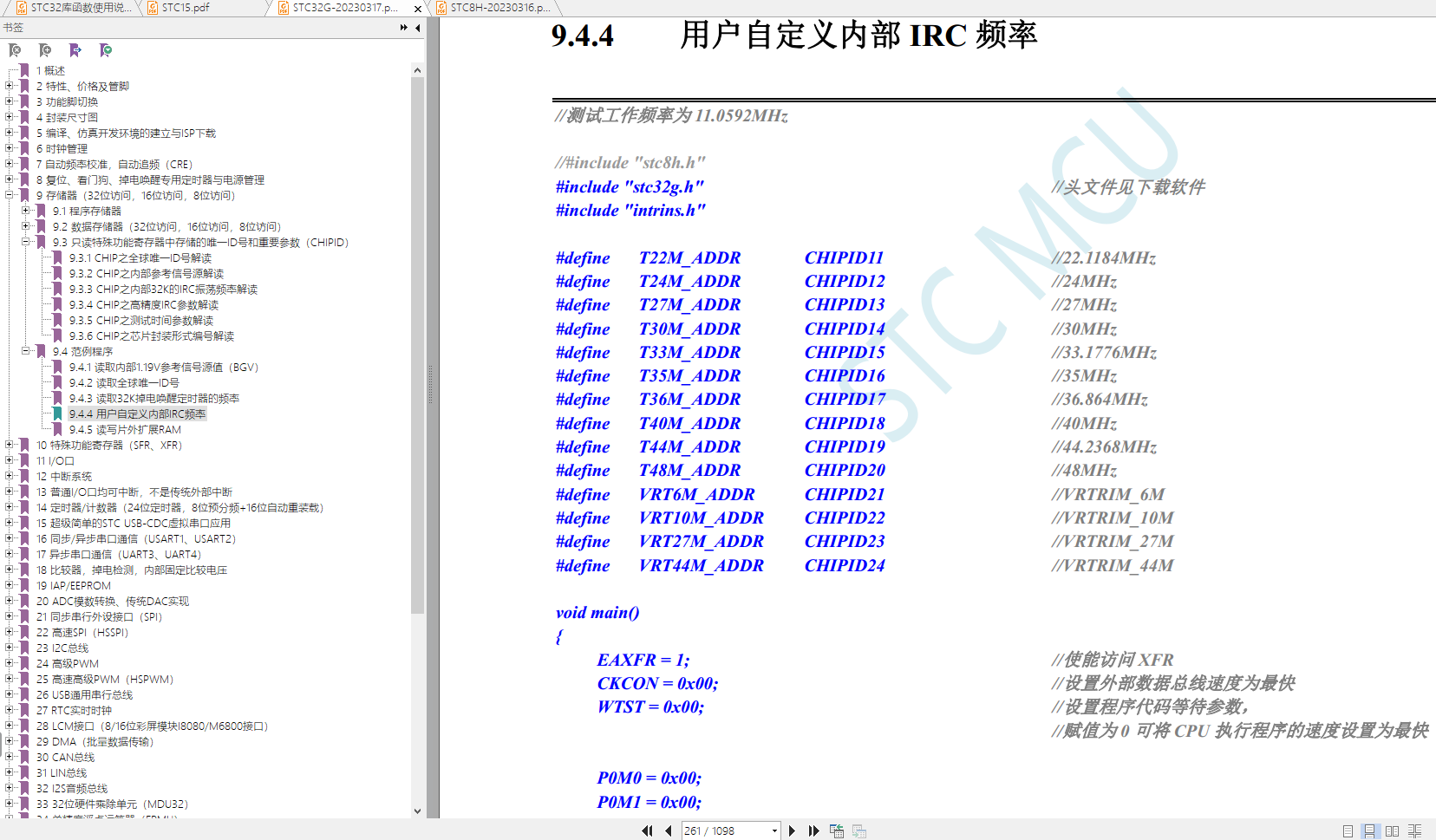Close the STC32G-20230317 tab
The height and width of the screenshot is (840, 1436).
pyautogui.click(x=418, y=9)
